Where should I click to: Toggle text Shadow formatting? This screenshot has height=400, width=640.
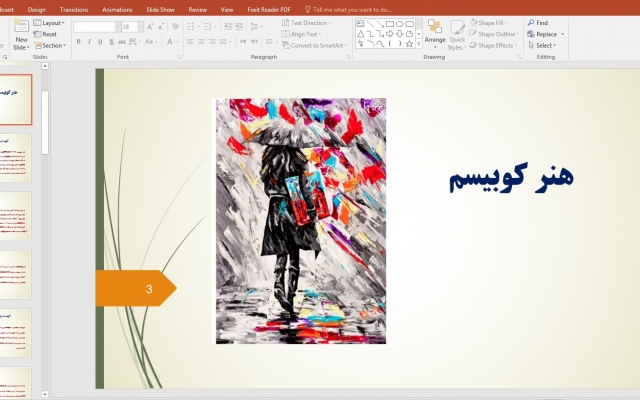tap(111, 42)
